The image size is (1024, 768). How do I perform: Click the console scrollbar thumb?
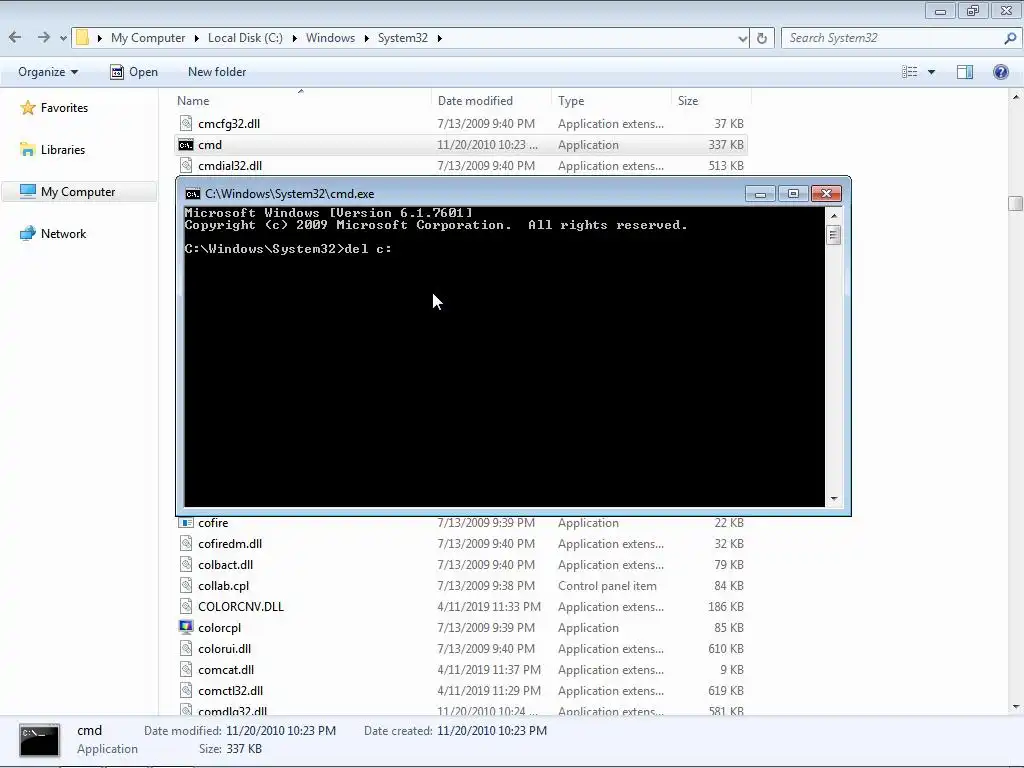tap(833, 235)
